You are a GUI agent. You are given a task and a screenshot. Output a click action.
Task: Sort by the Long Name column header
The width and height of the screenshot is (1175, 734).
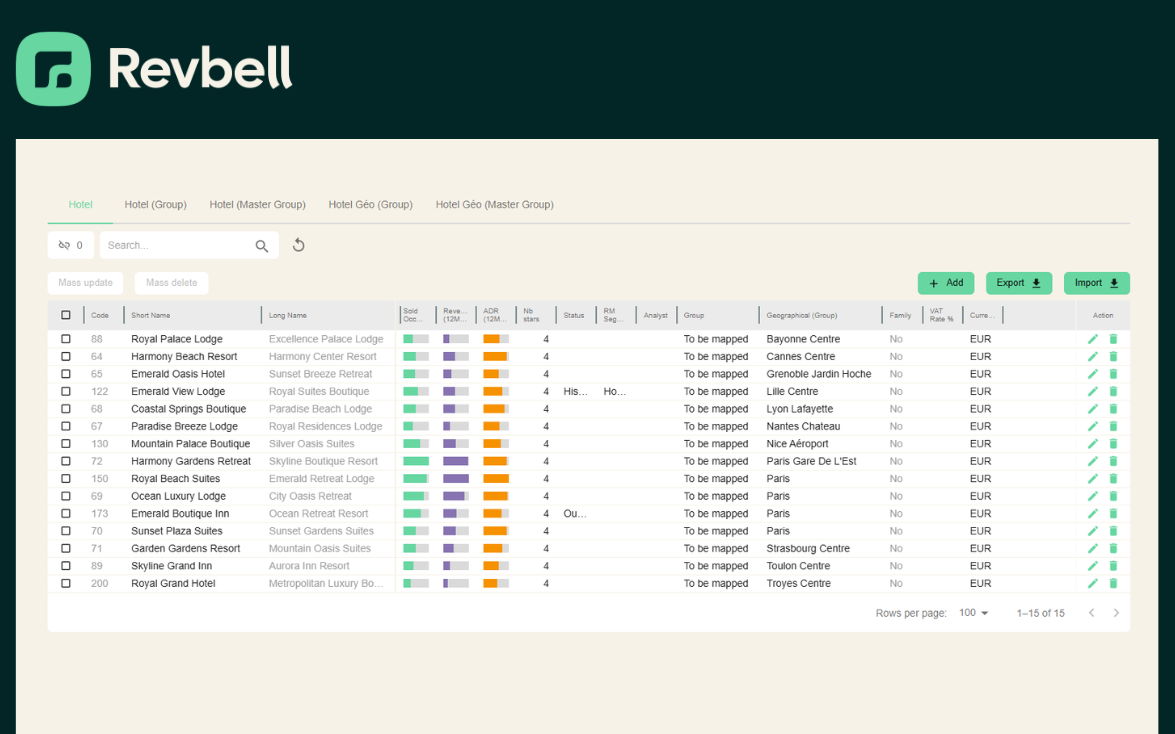(288, 315)
